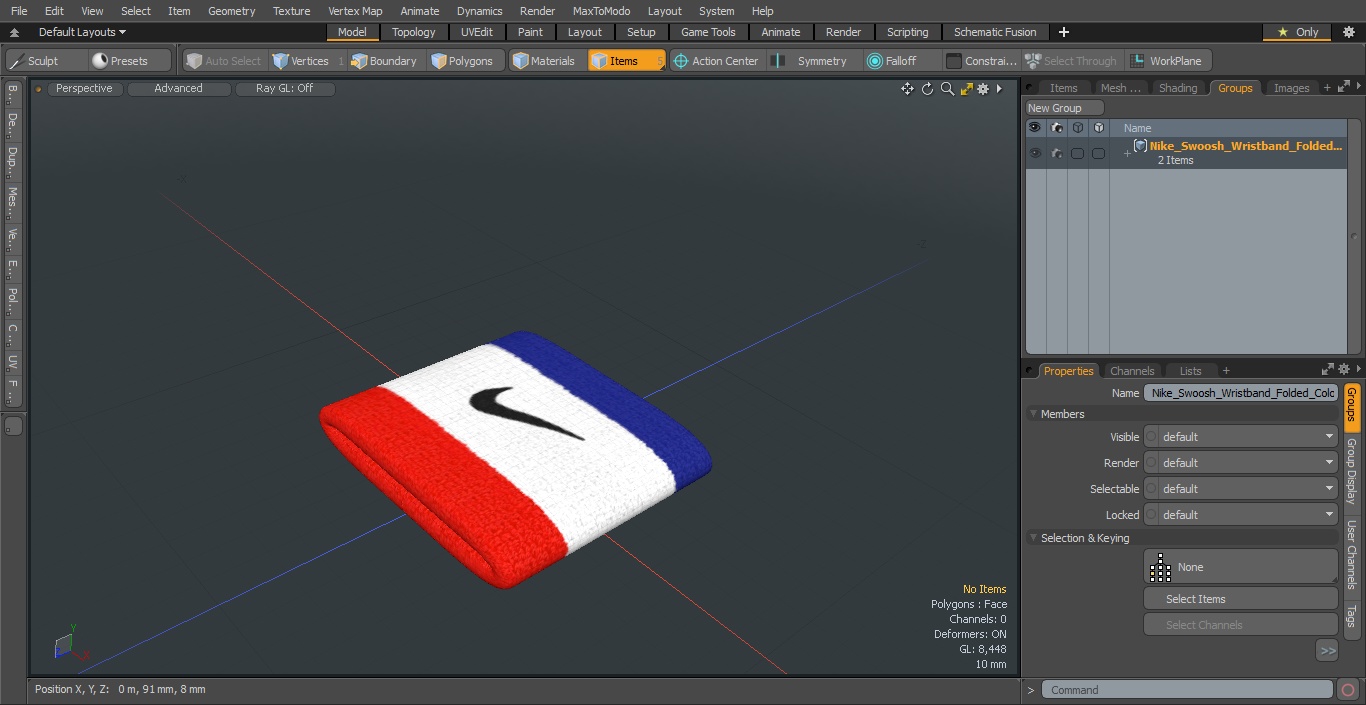Toggle the Only star button
Image resolution: width=1366 pixels, height=705 pixels.
(1298, 32)
